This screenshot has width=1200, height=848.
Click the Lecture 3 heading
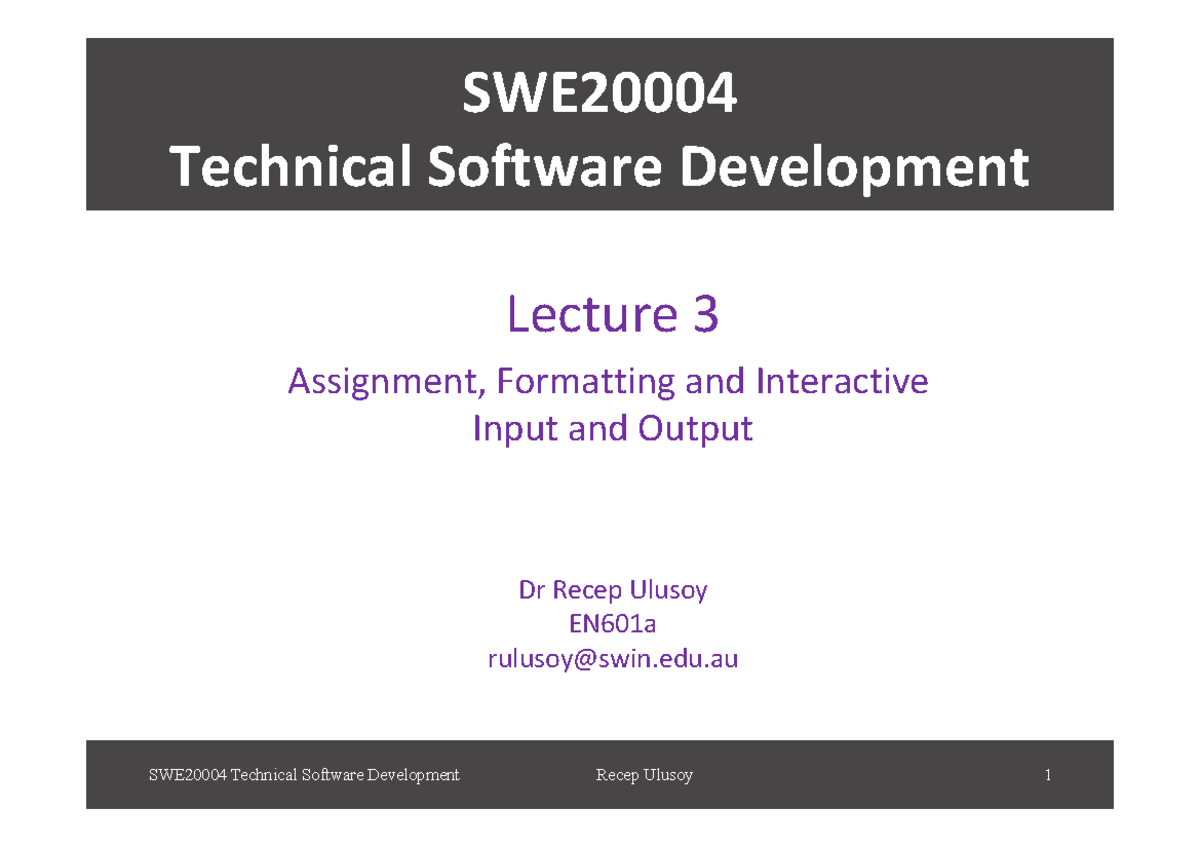coord(612,314)
